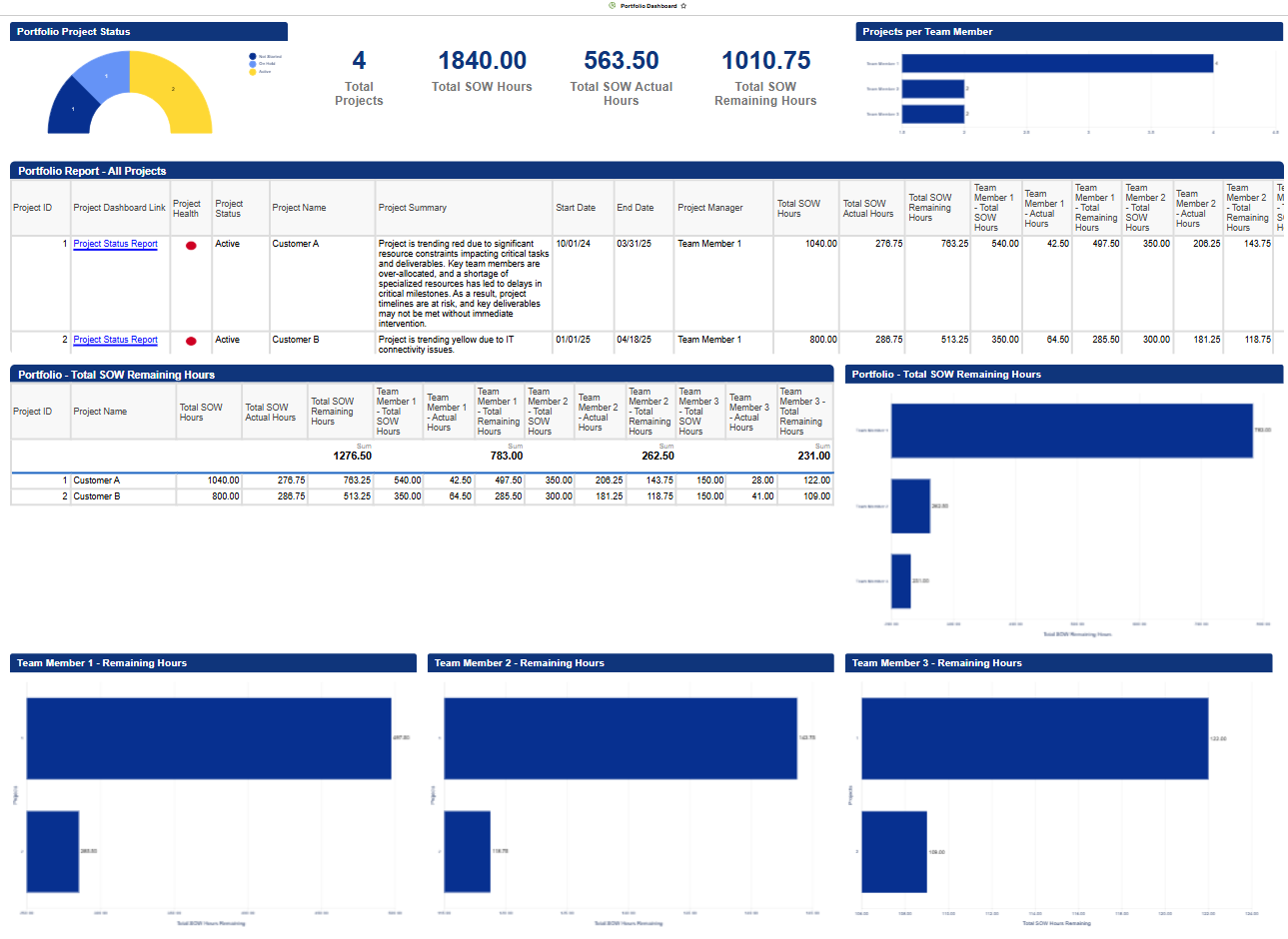
Task: Click Team Member 1 bar in Projects per Team Member
Action: [x=1057, y=64]
